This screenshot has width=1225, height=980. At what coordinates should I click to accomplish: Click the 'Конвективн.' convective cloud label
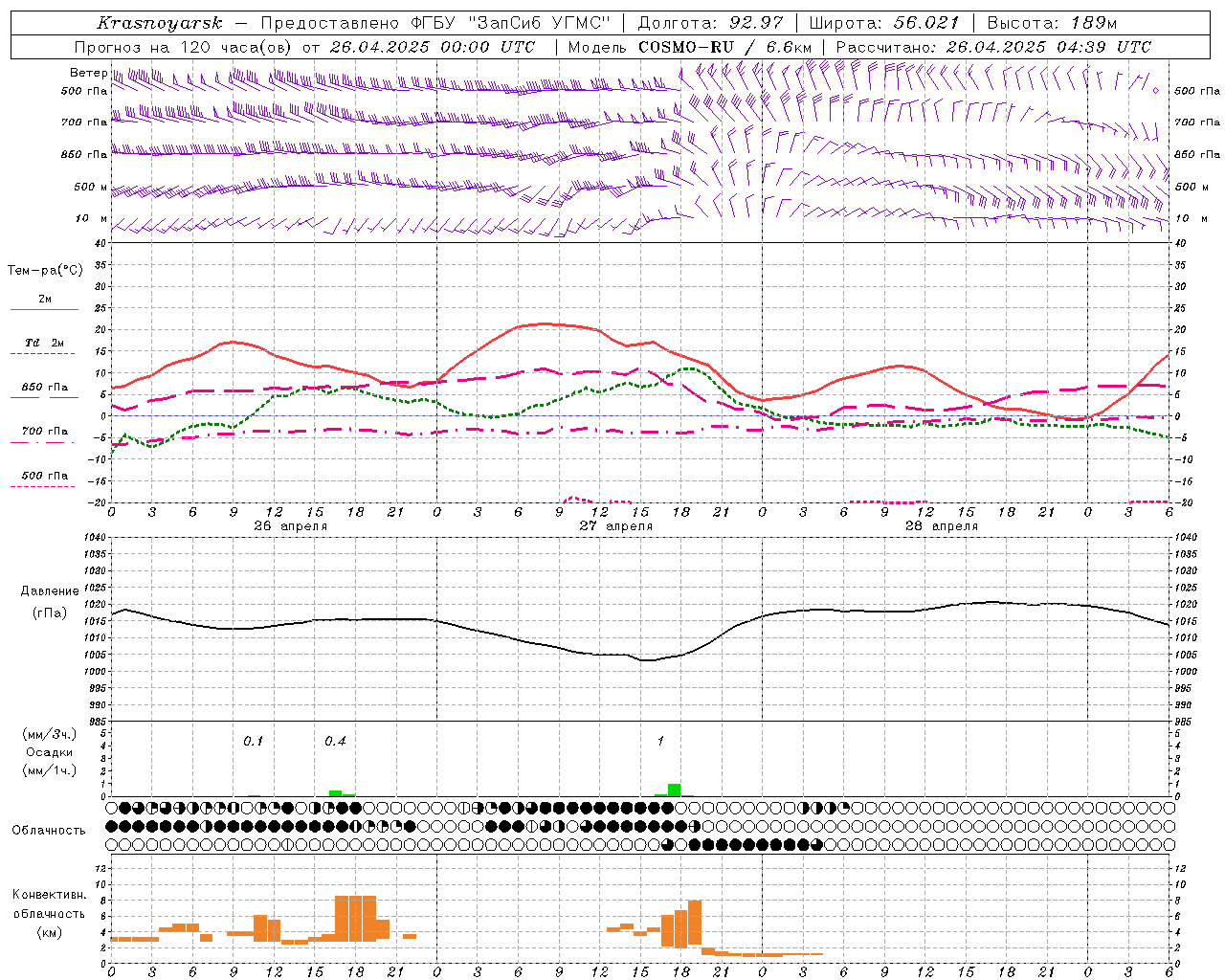49,895
